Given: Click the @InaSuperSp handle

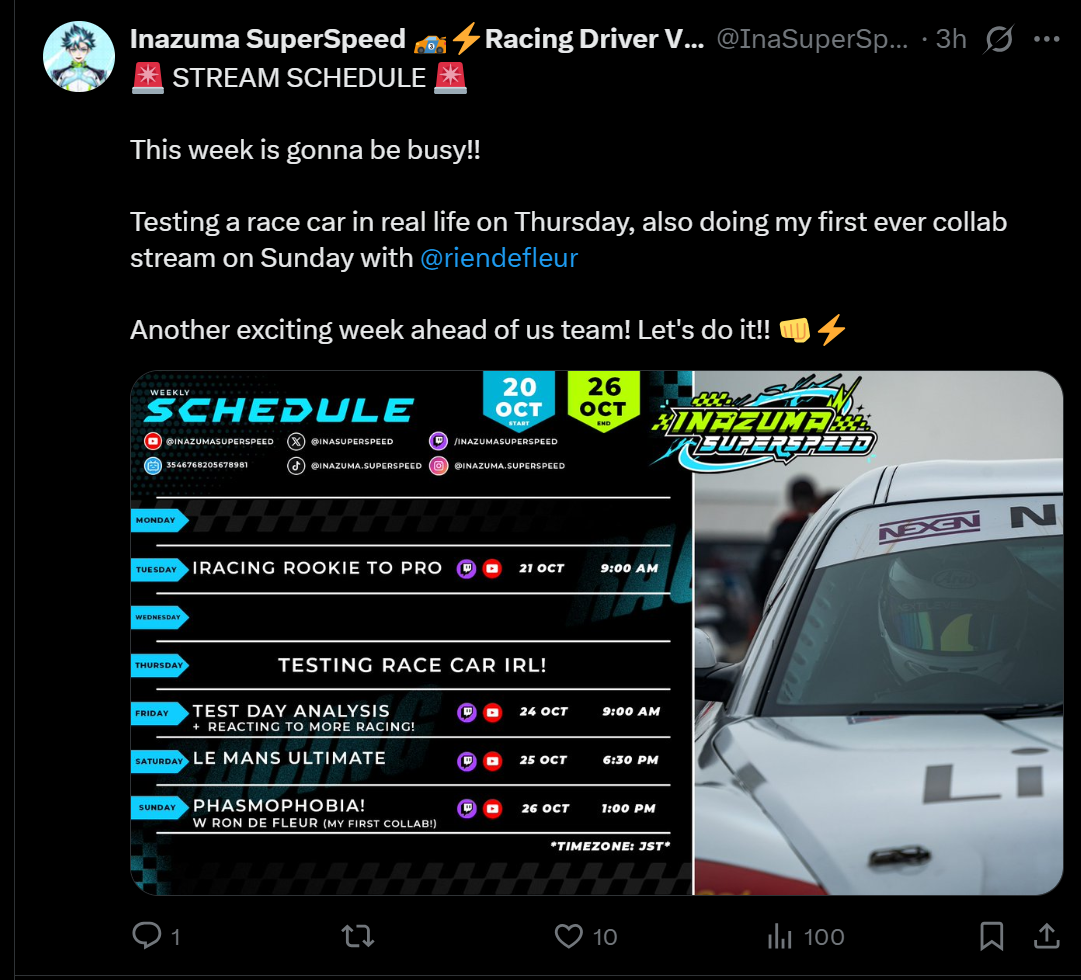Looking at the screenshot, I should (812, 39).
